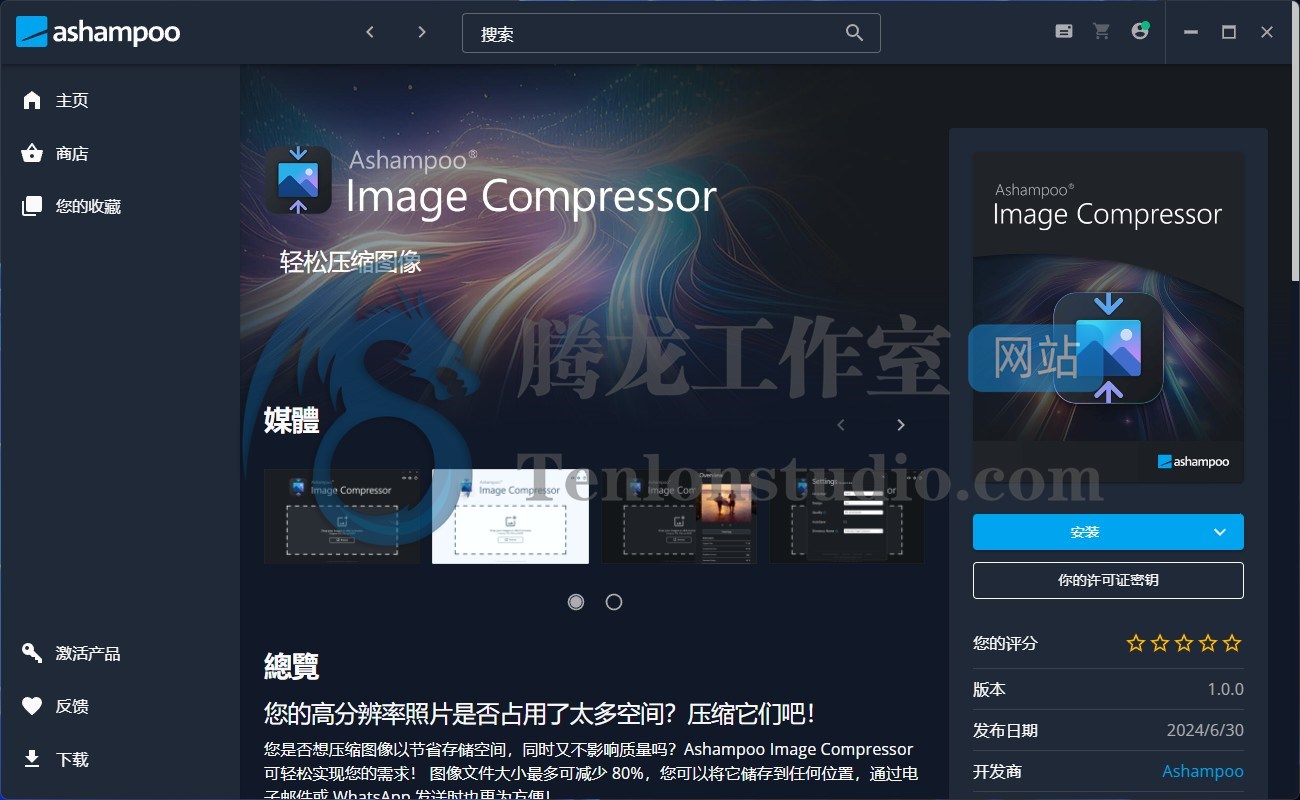
Task: Open the shopping cart icon
Action: 1101,31
